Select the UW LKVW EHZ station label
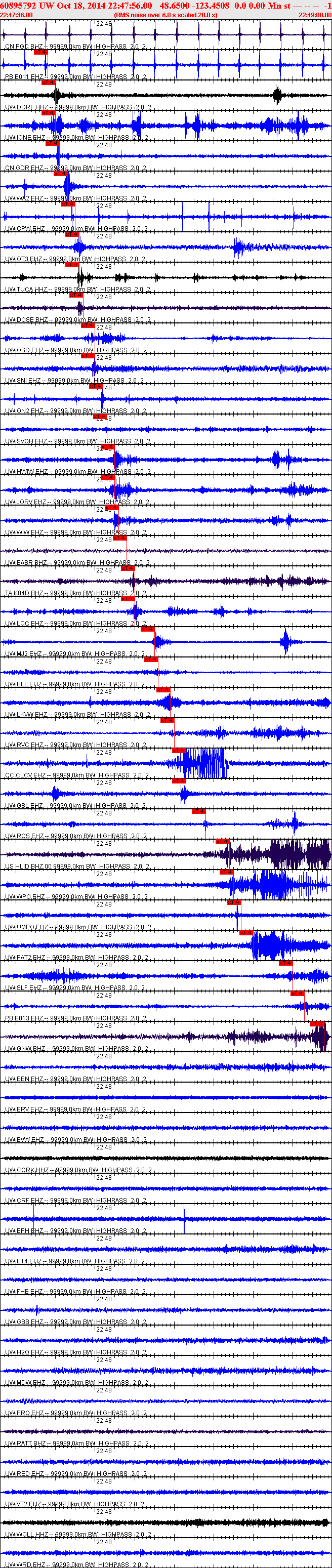The image size is (332, 1568). [x=77, y=715]
